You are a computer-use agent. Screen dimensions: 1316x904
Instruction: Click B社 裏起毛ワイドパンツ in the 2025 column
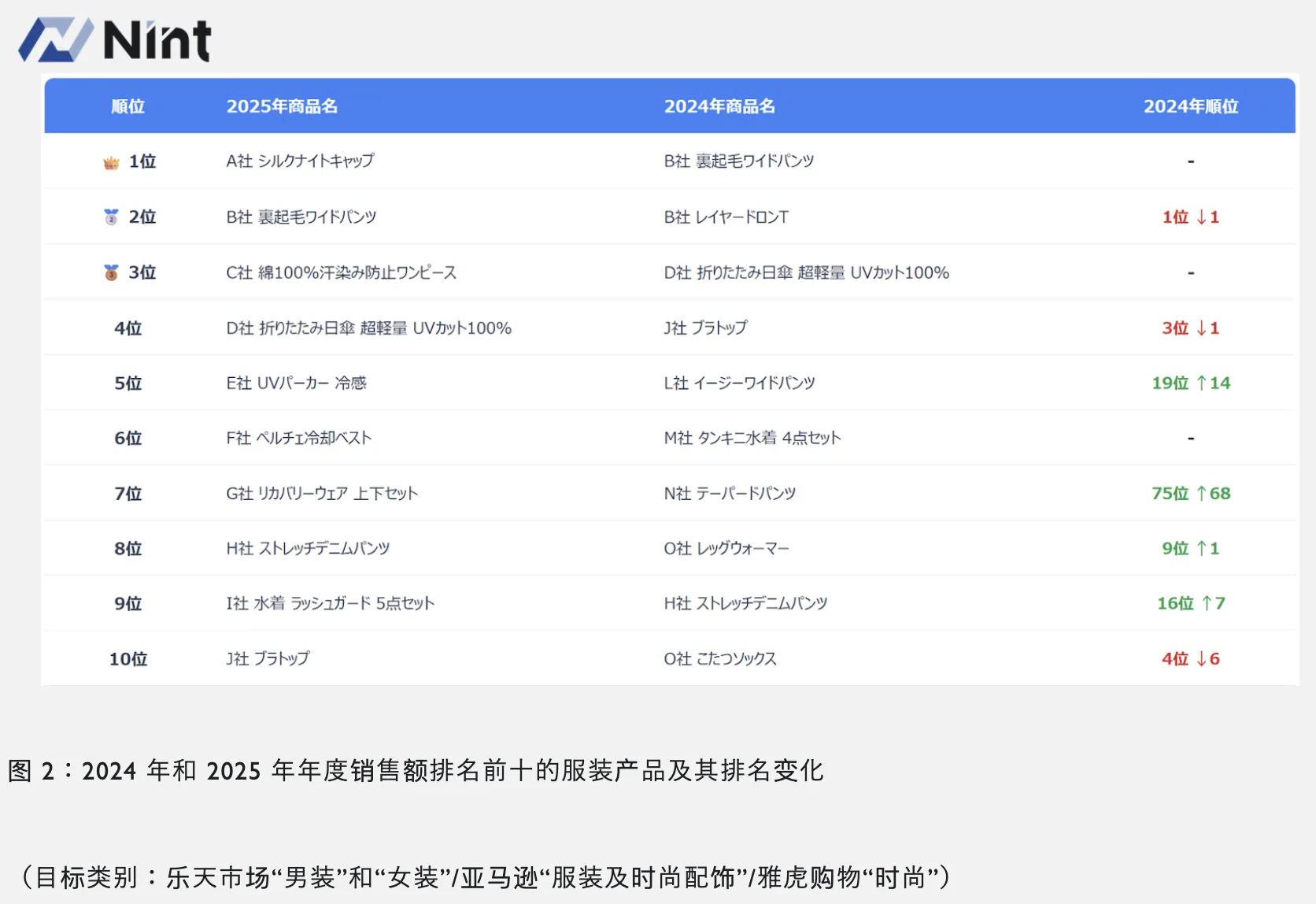point(301,217)
